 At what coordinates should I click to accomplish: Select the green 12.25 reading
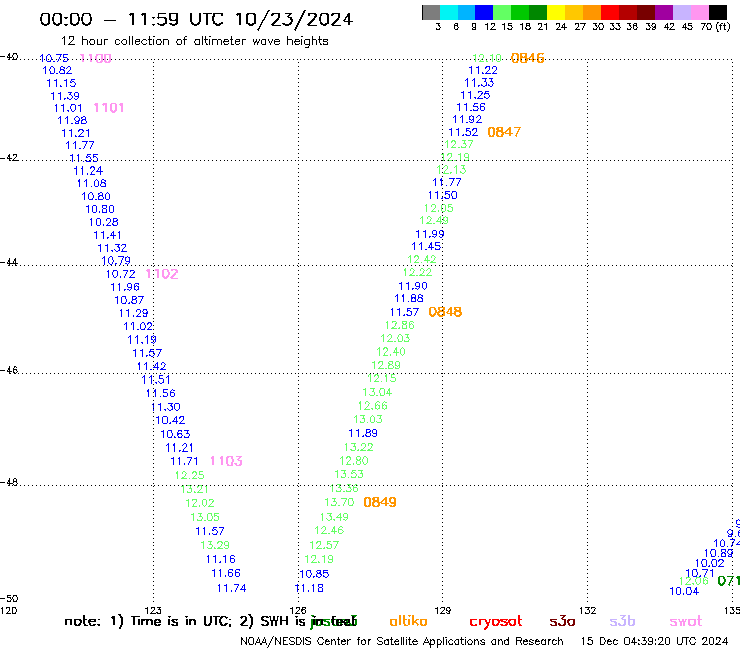click(x=190, y=475)
